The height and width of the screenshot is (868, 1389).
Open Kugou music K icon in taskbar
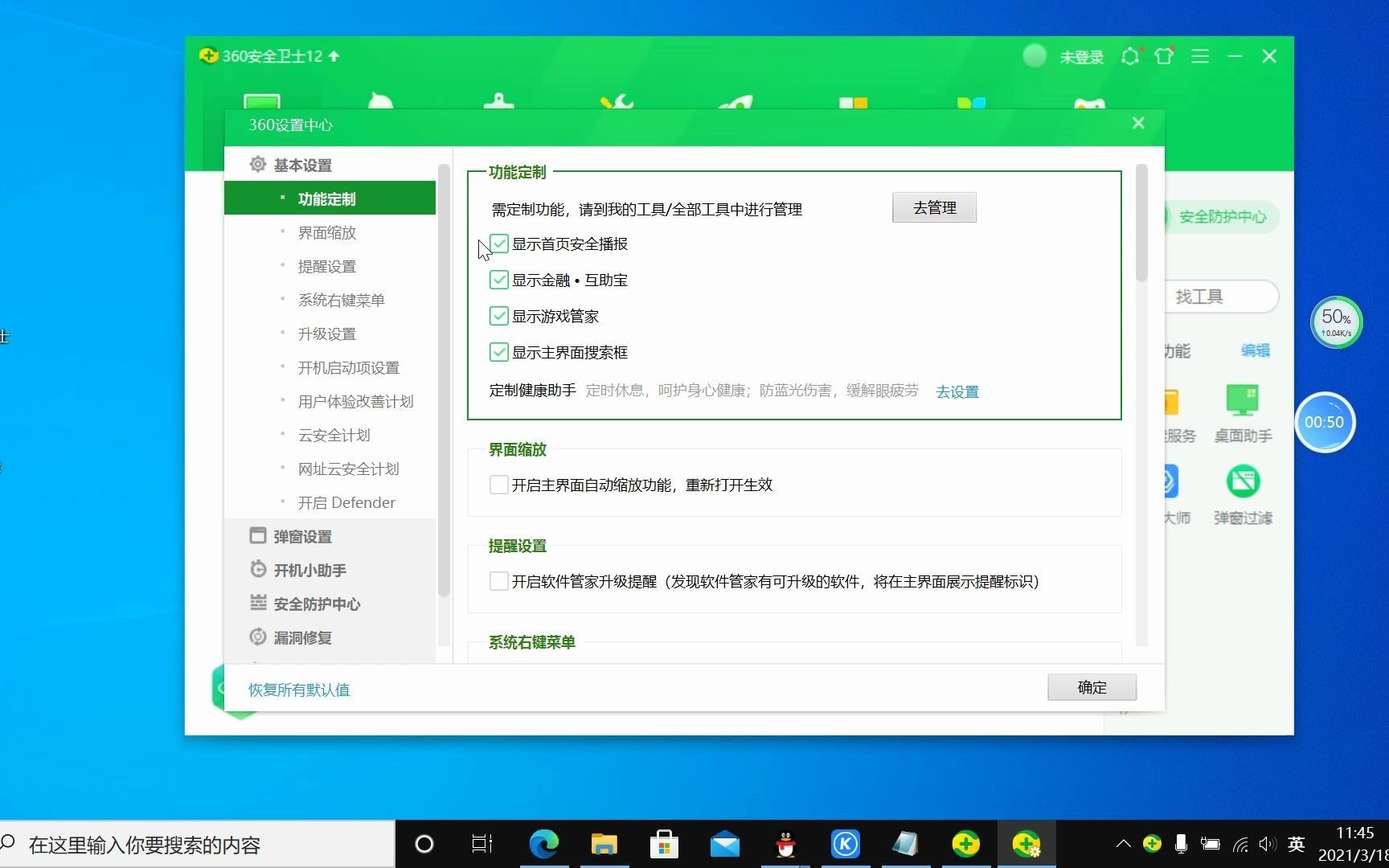(846, 844)
